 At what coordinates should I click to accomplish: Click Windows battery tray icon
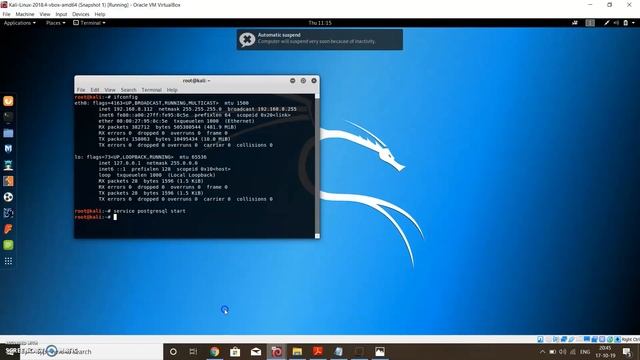(x=552, y=352)
